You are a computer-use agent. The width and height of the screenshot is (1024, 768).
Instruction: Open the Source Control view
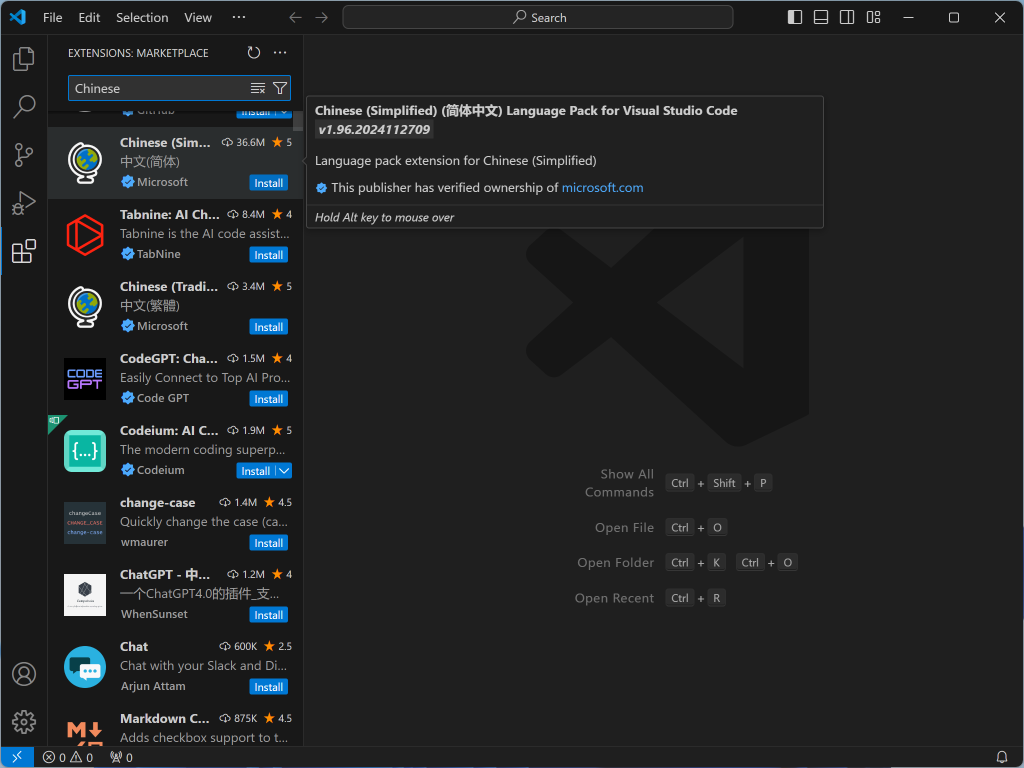(x=24, y=155)
